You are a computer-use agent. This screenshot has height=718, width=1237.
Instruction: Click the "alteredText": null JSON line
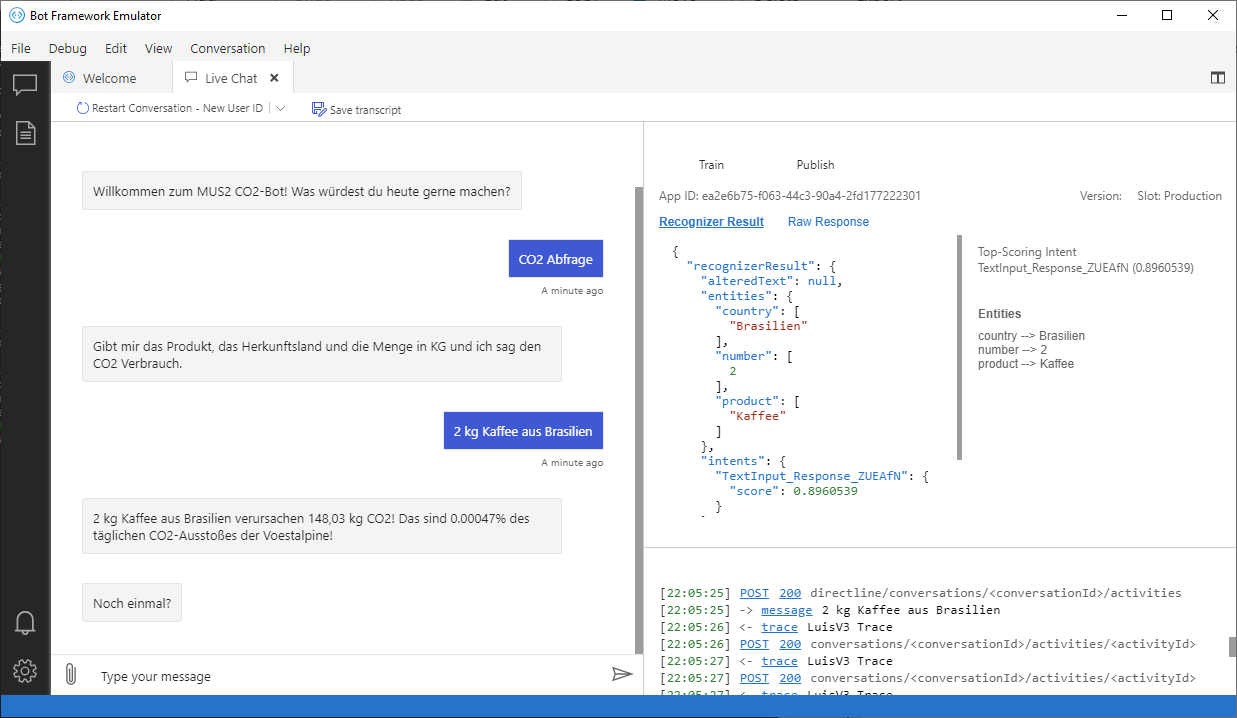(772, 281)
